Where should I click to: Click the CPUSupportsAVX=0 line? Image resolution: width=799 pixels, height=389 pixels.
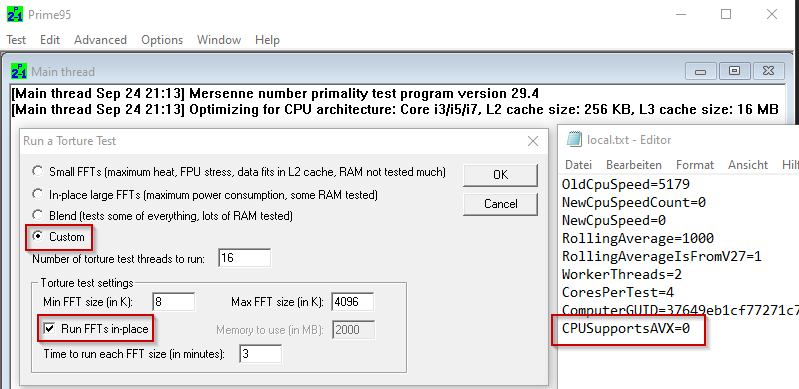626,329
